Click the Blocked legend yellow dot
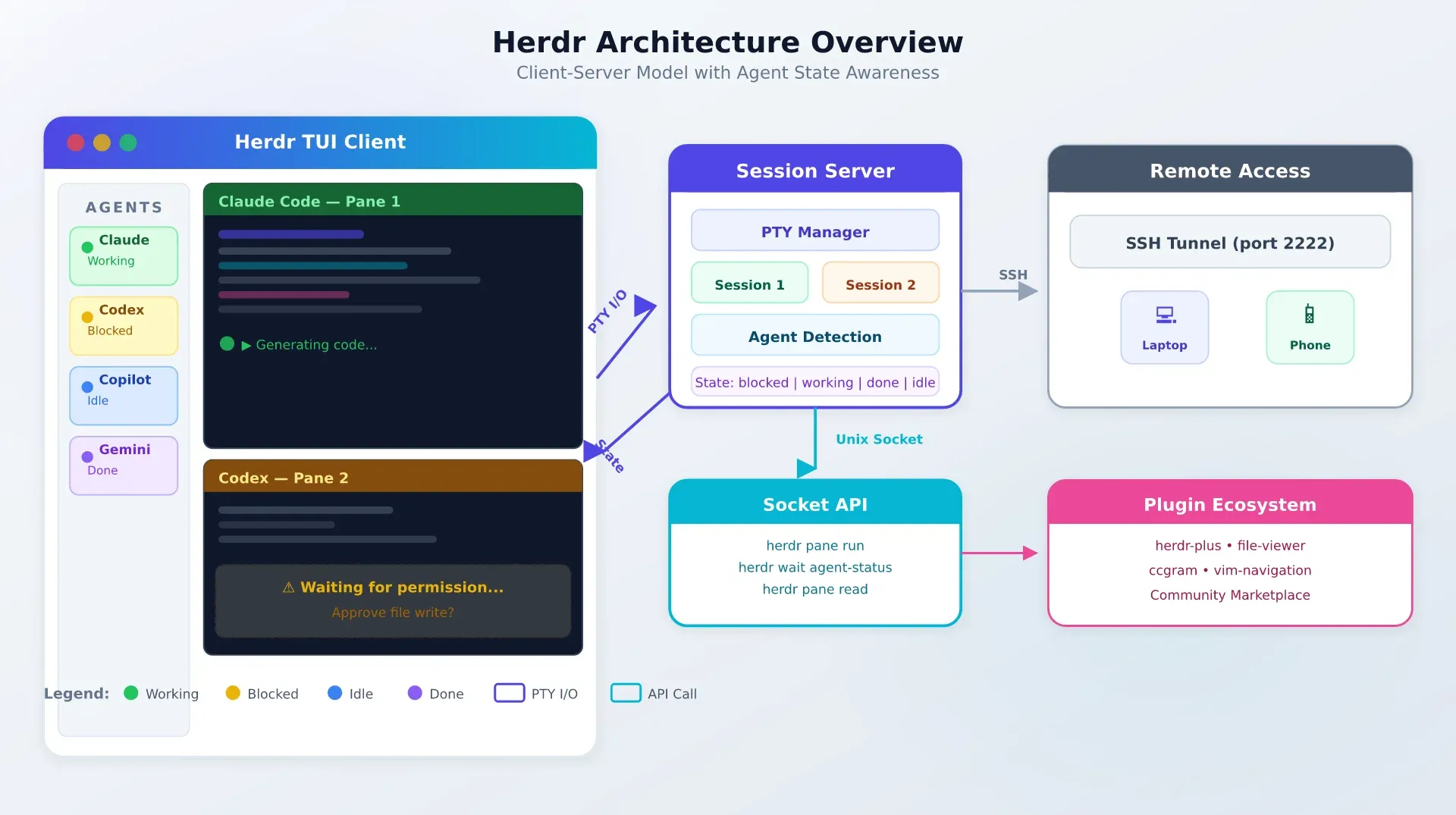Viewport: 1456px width, 815px height. pos(233,693)
